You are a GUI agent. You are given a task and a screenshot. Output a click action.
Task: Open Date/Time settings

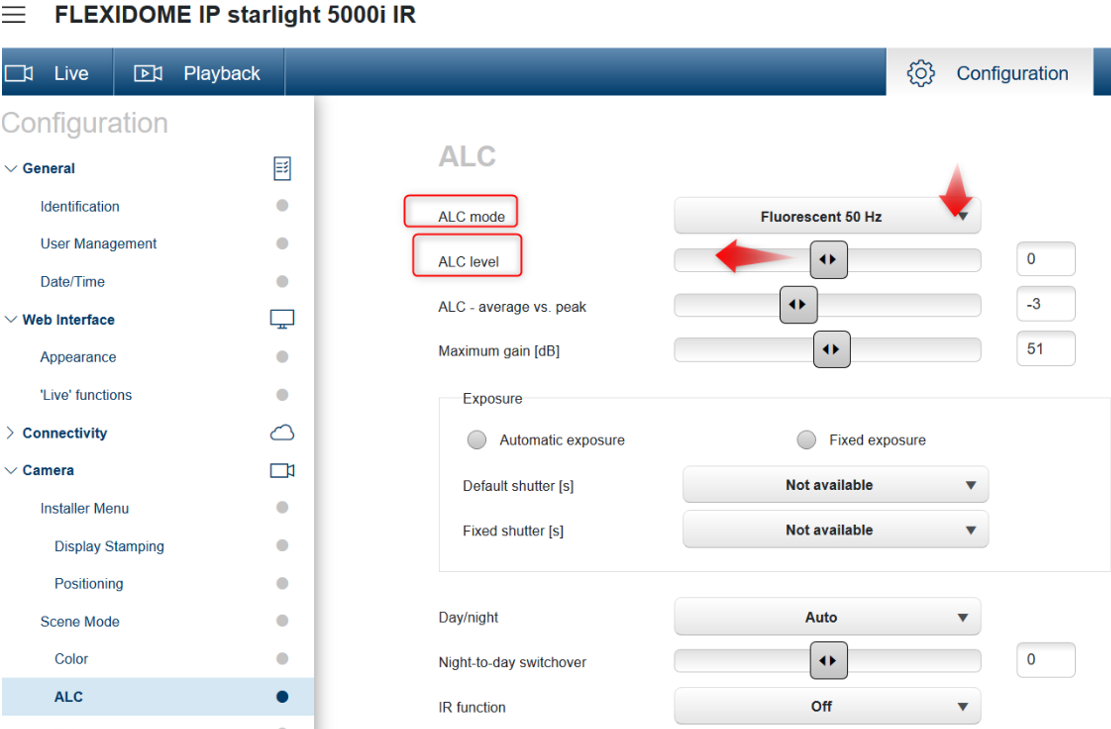[x=72, y=281]
